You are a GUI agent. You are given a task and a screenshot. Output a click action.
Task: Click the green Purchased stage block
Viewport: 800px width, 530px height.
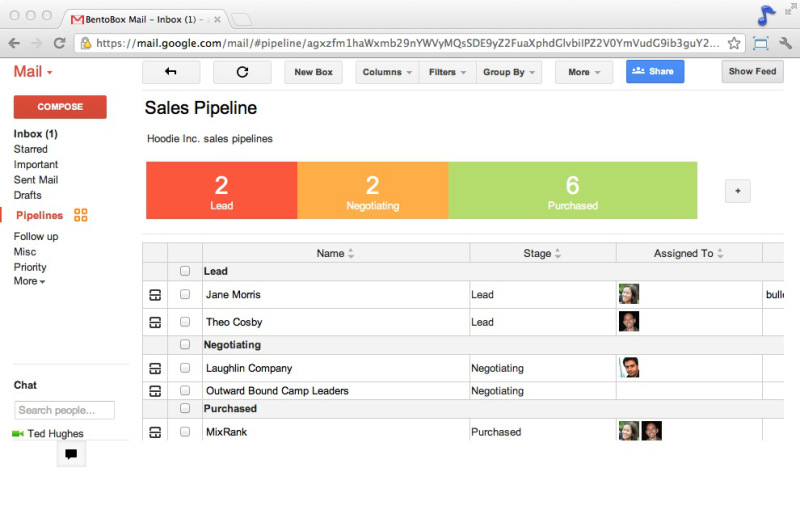click(572, 190)
